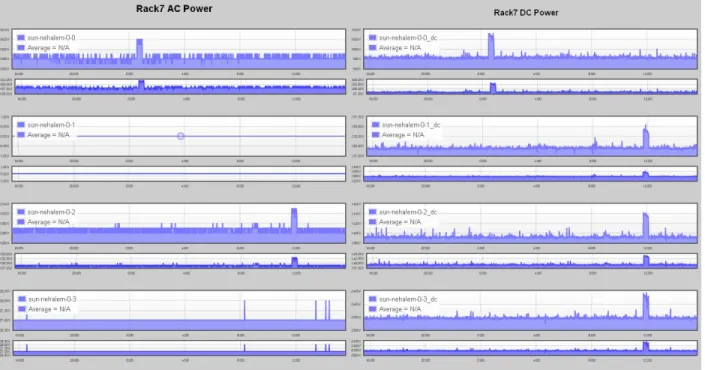Click the sun-nehalem-0-2_dc legend color swatch
This screenshot has width=705, height=370.
[372, 212]
